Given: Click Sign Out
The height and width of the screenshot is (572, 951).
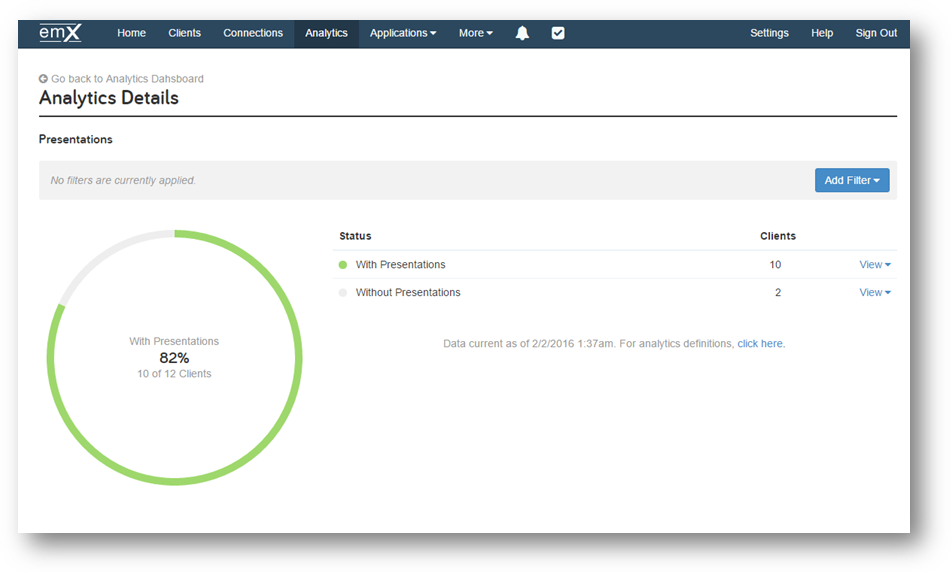Looking at the screenshot, I should tap(876, 33).
